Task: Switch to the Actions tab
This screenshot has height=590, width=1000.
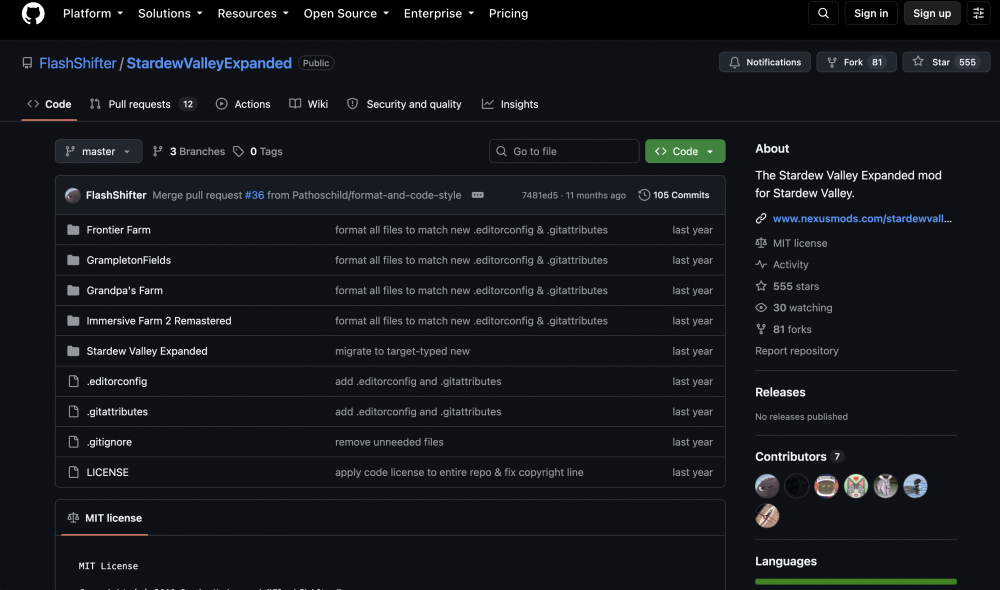Action: click(243, 104)
